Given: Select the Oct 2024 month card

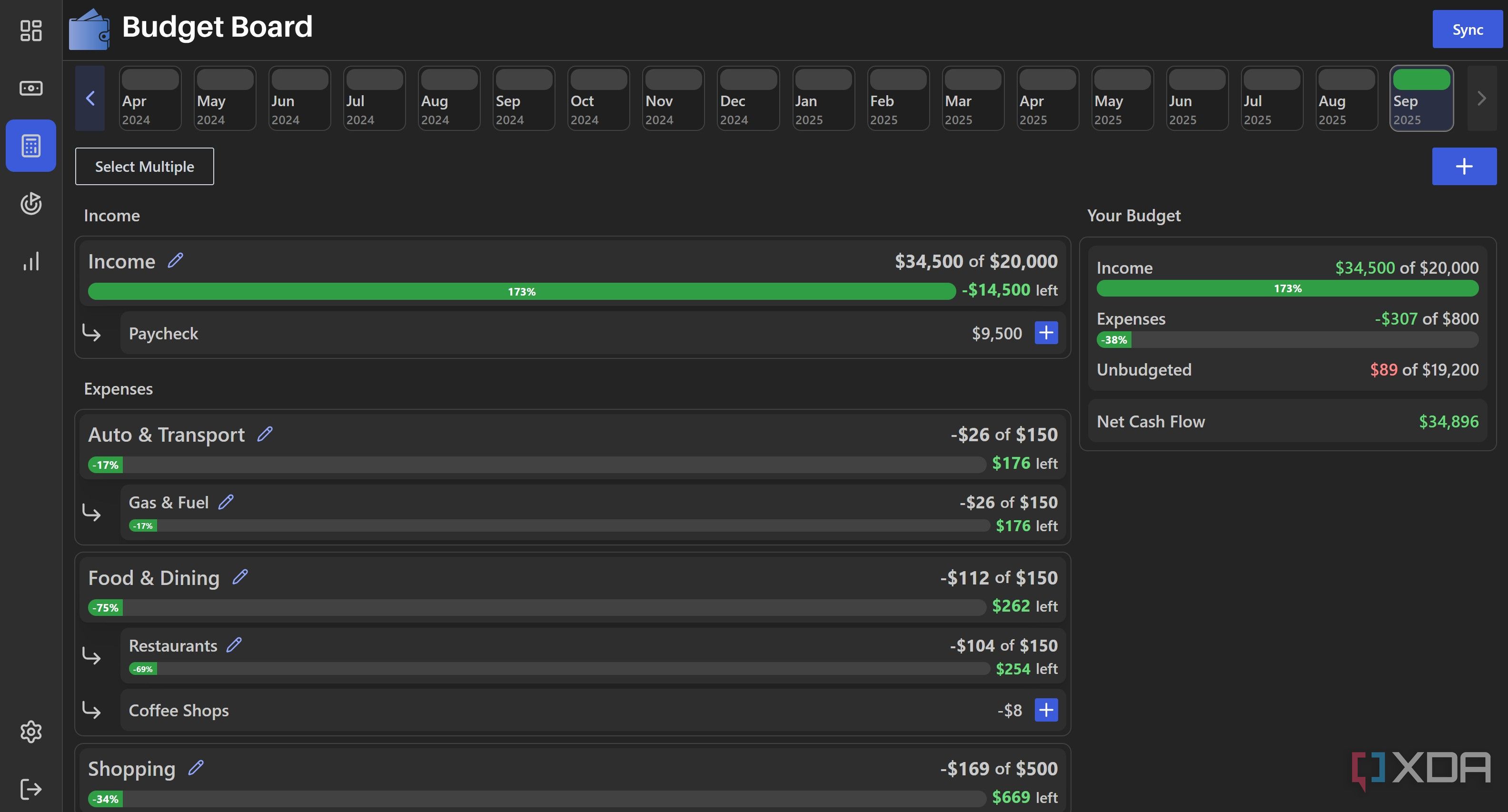Looking at the screenshot, I should pyautogui.click(x=598, y=98).
